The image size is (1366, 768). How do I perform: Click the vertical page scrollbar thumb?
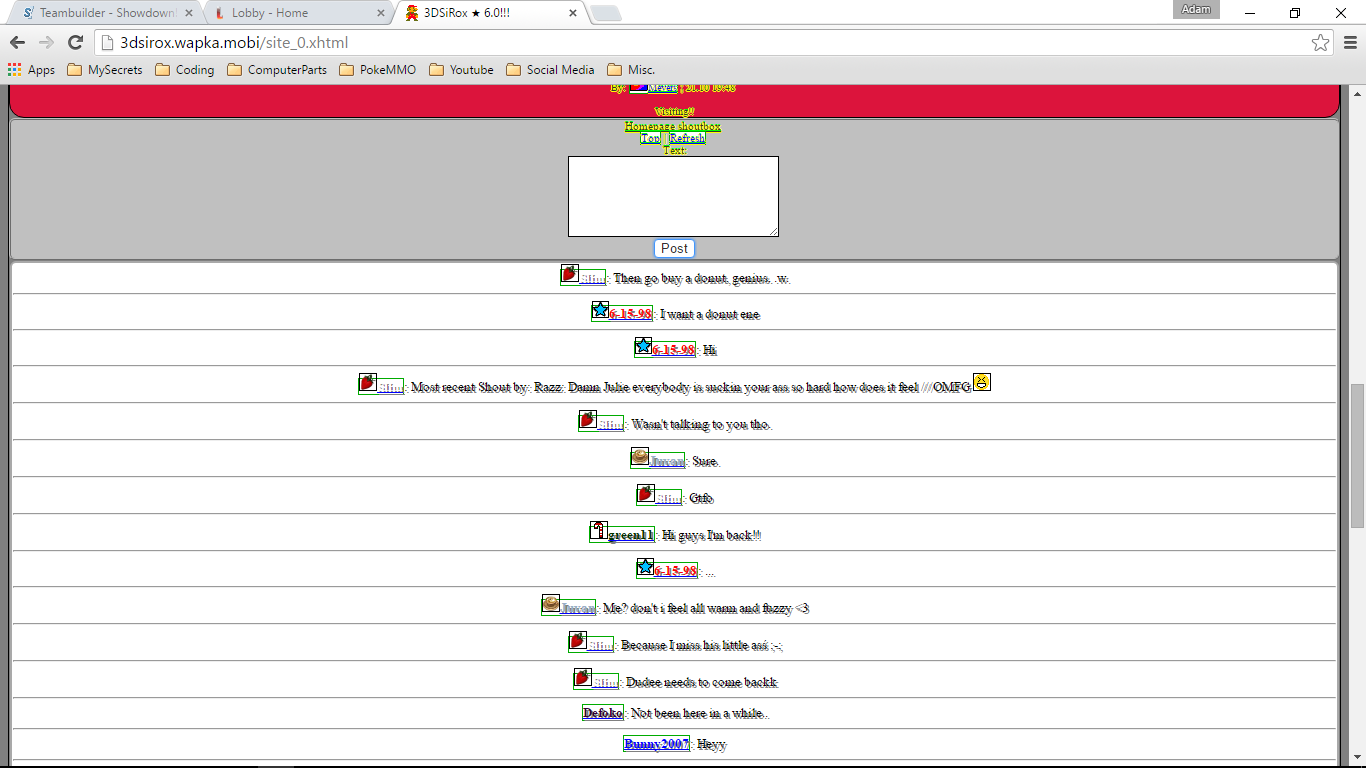(1357, 455)
